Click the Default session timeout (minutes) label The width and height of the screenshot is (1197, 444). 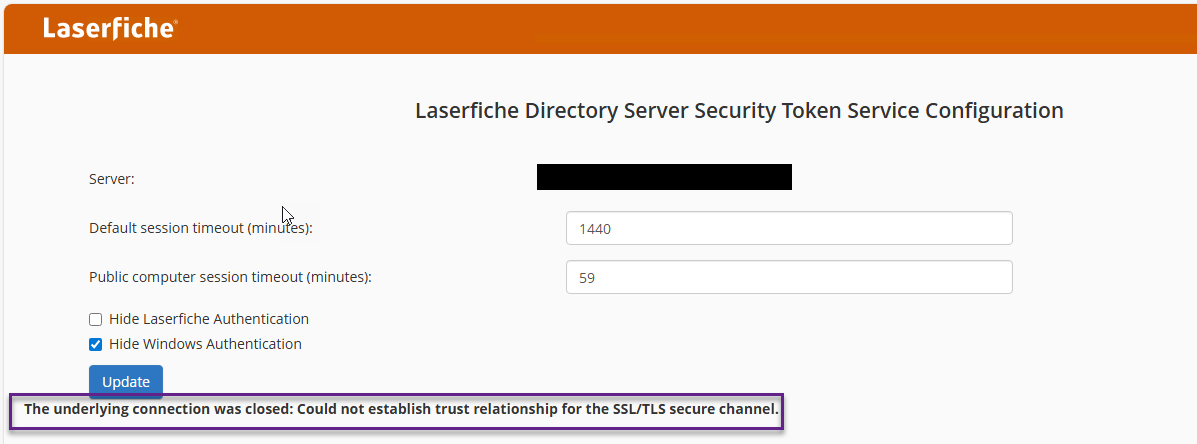pos(202,228)
